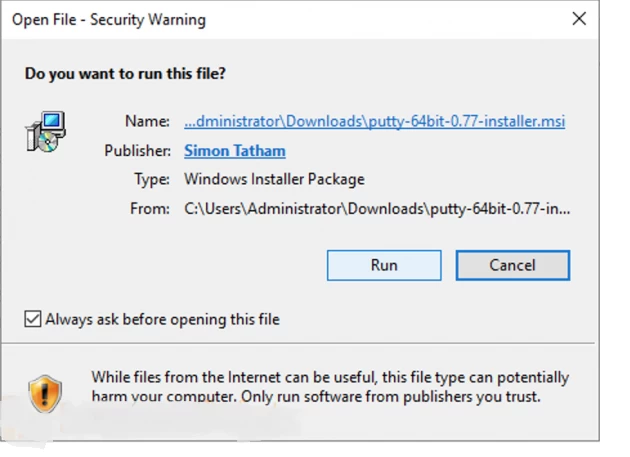The height and width of the screenshot is (457, 630).
Task: Close the Security Warning dialog with X
Action: 579,18
